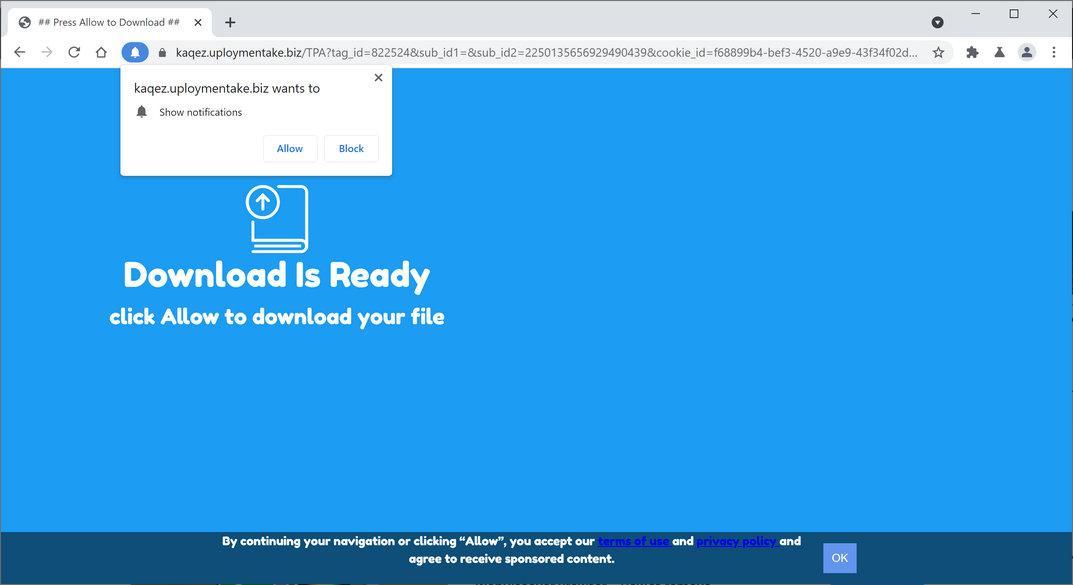Open a new browser tab
1073x585 pixels.
(230, 21)
